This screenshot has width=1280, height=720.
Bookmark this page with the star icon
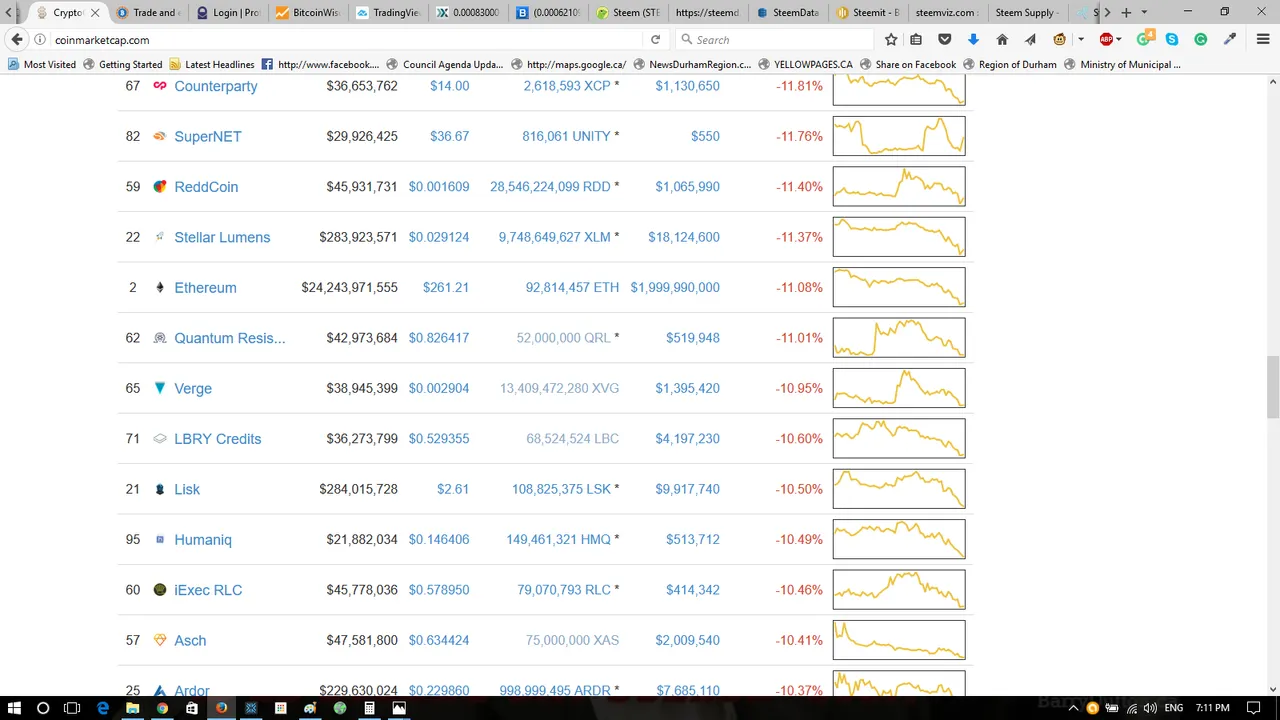click(891, 40)
